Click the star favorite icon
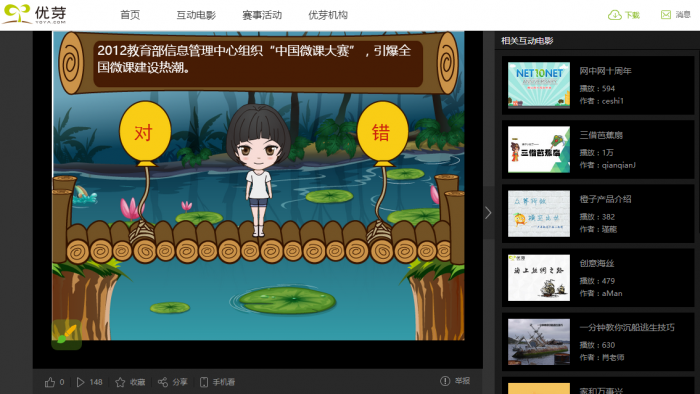 pos(120,382)
